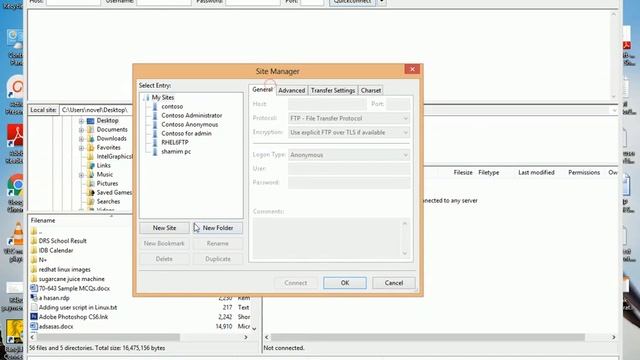Click the New Bookmark button
This screenshot has width=640, height=360.
point(164,243)
